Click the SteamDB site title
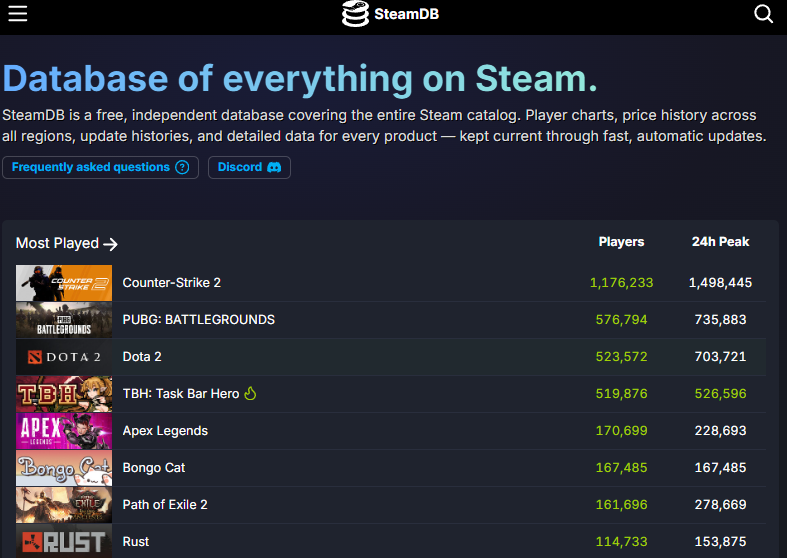This screenshot has width=787, height=558. point(407,14)
